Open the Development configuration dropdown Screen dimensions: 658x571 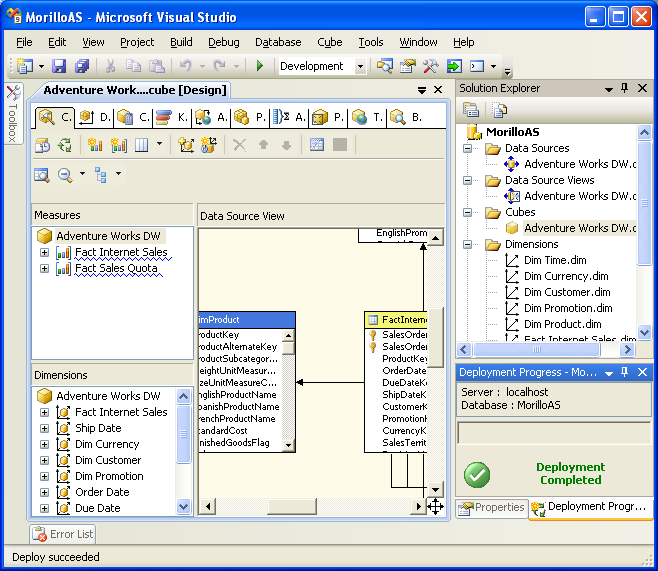[359, 66]
